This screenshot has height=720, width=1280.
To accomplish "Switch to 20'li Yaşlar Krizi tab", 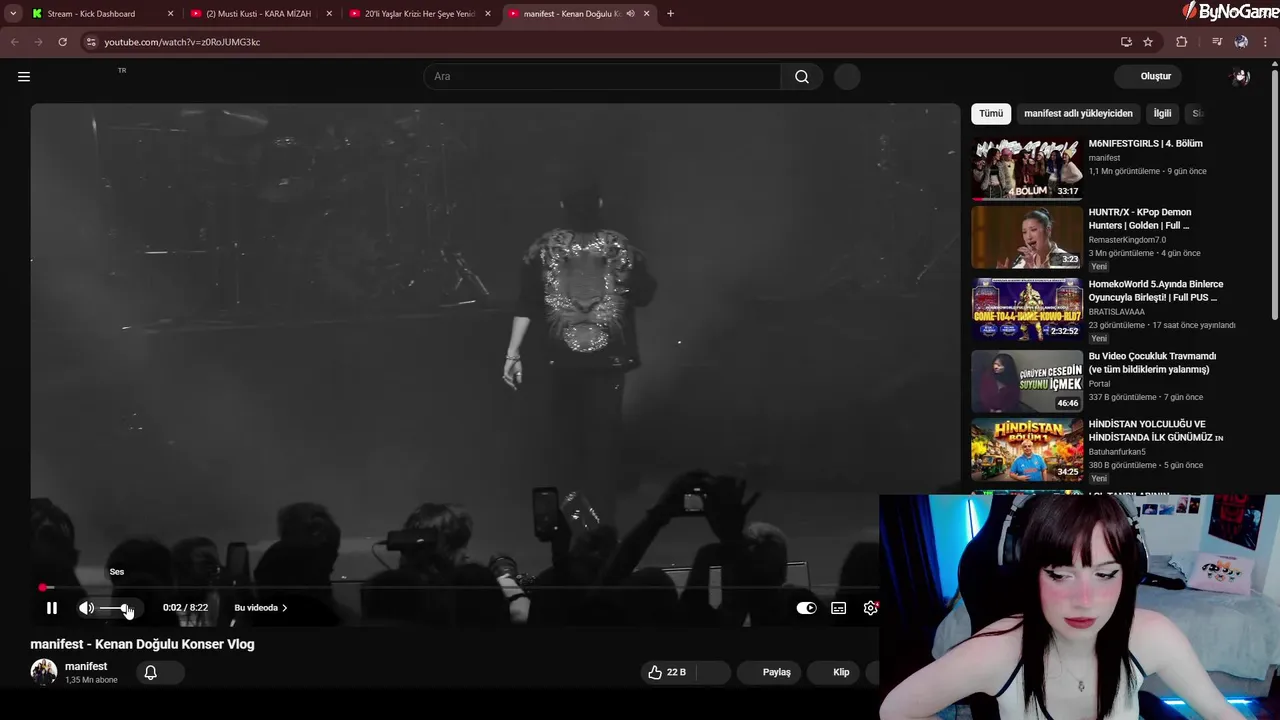I will (x=419, y=14).
